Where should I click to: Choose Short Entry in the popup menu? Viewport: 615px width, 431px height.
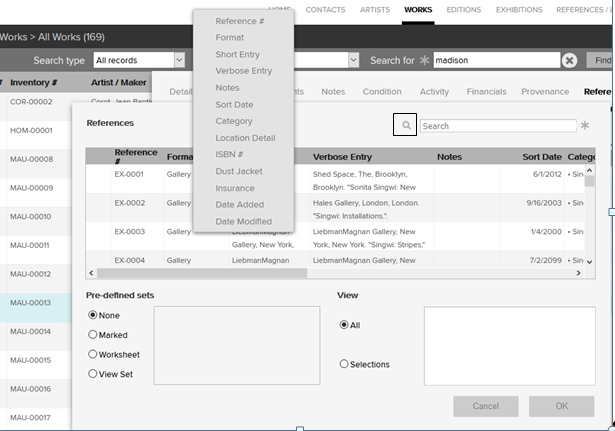point(237,55)
